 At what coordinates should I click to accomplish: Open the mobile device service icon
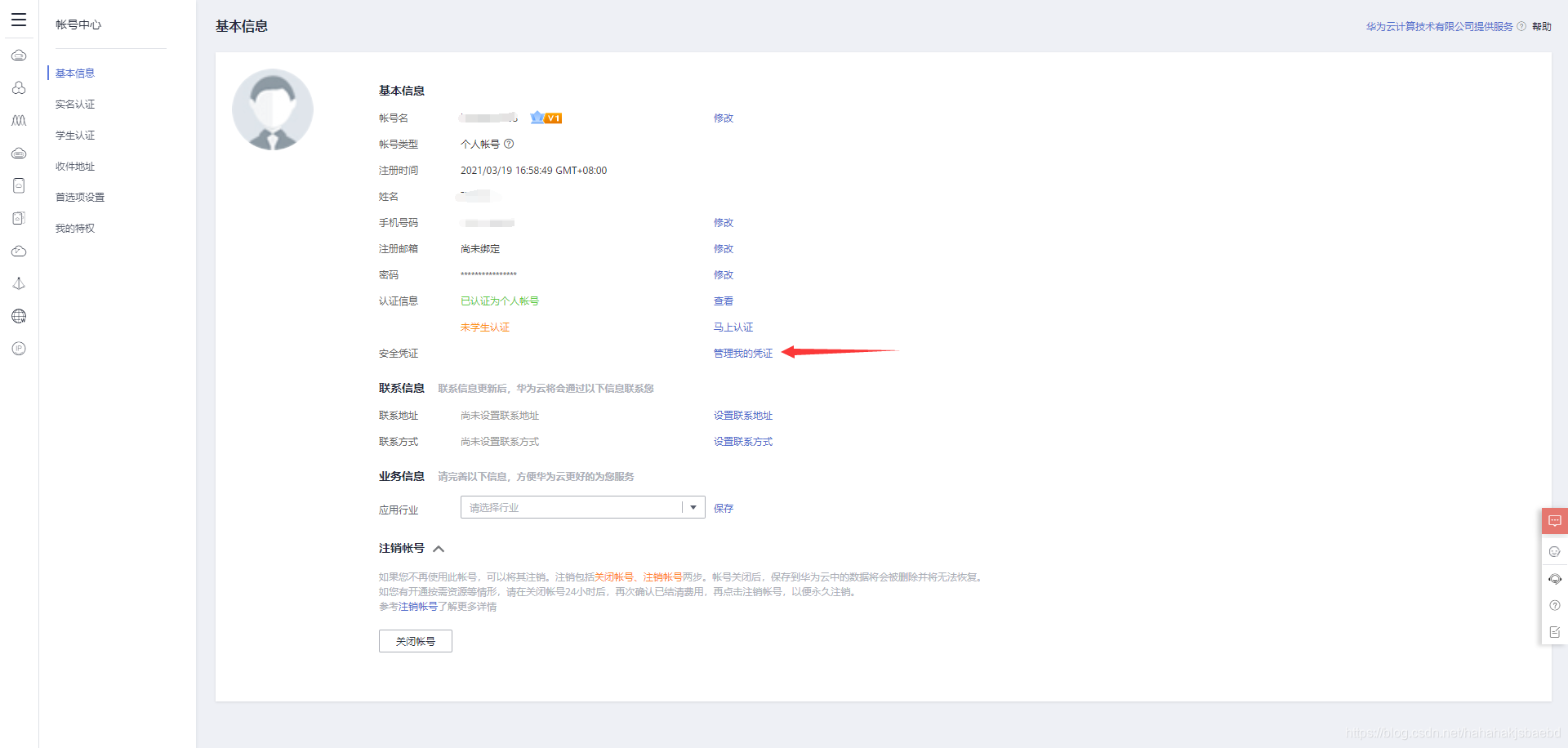point(19,185)
